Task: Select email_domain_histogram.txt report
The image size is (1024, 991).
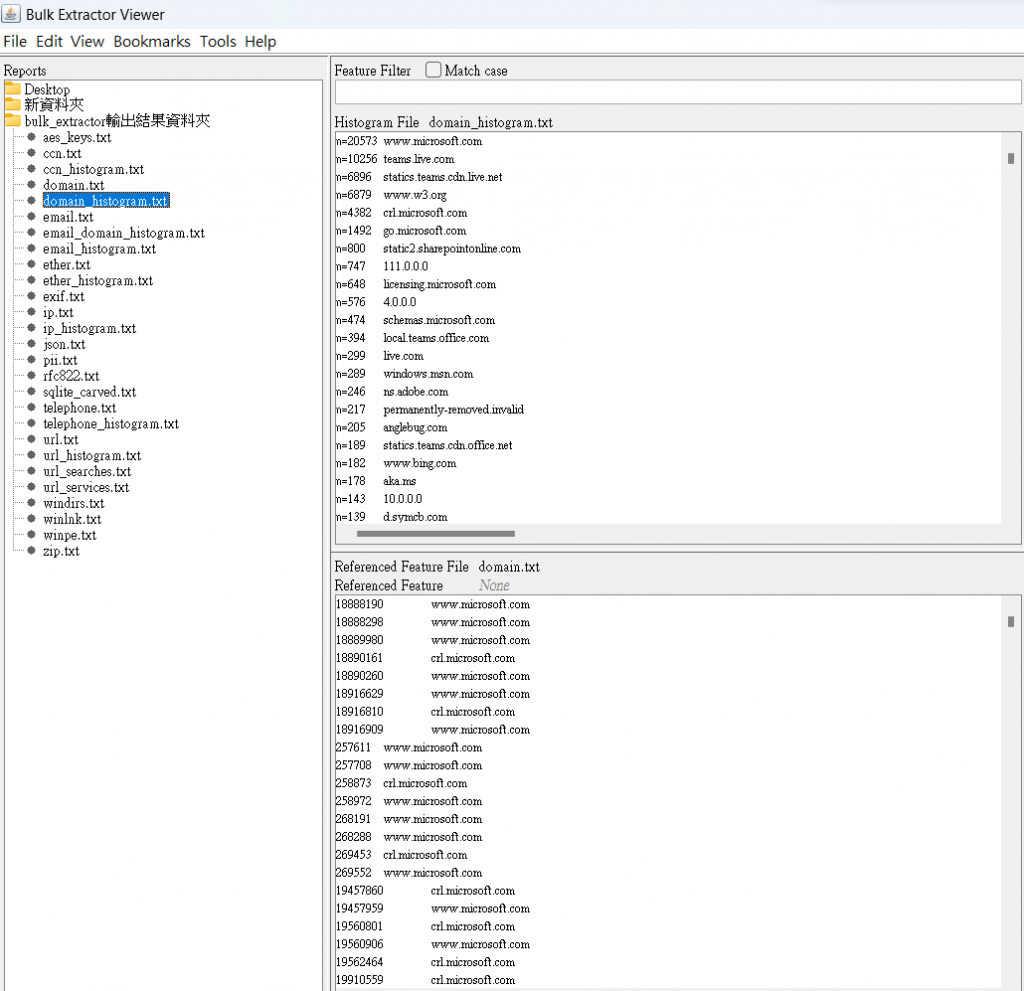Action: pyautogui.click(x=123, y=233)
